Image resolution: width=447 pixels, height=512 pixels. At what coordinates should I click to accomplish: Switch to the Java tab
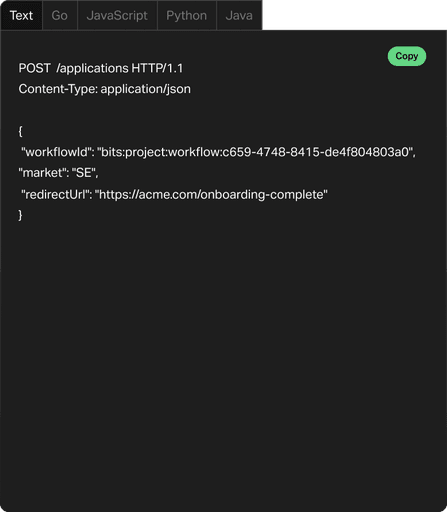tap(239, 15)
